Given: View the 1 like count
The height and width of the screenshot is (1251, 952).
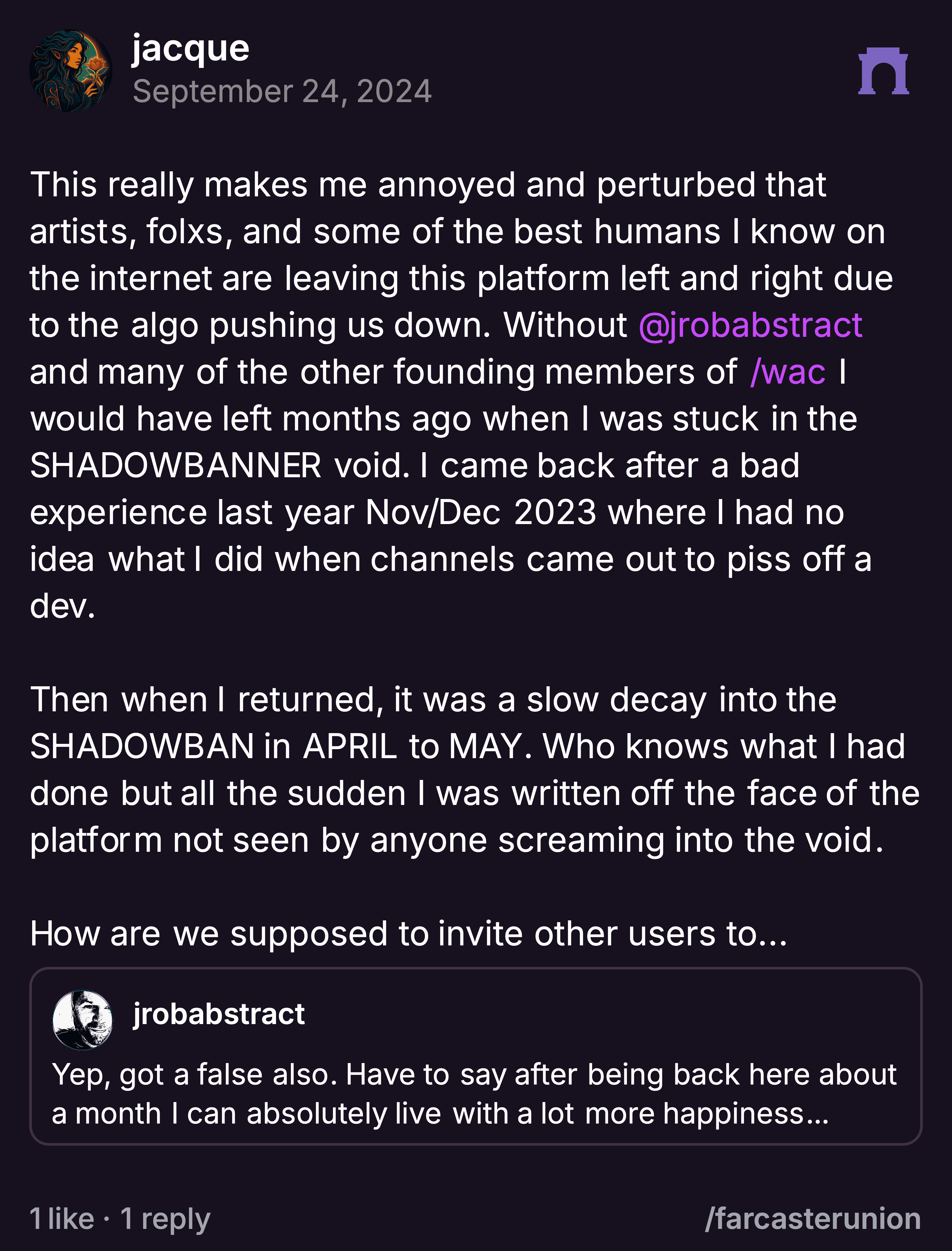Looking at the screenshot, I should click(x=62, y=1219).
